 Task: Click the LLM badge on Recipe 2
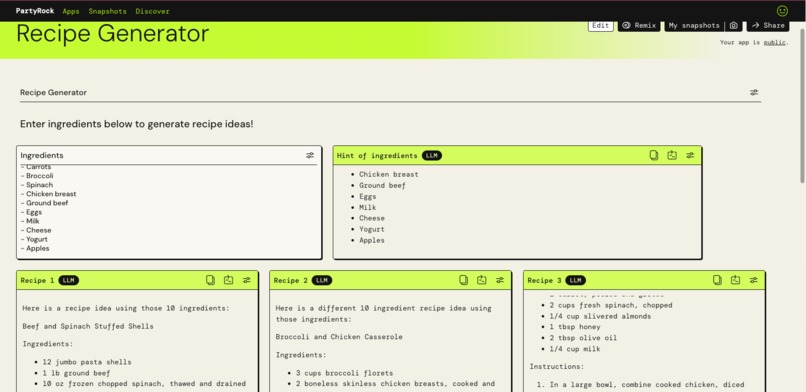pyautogui.click(x=322, y=281)
